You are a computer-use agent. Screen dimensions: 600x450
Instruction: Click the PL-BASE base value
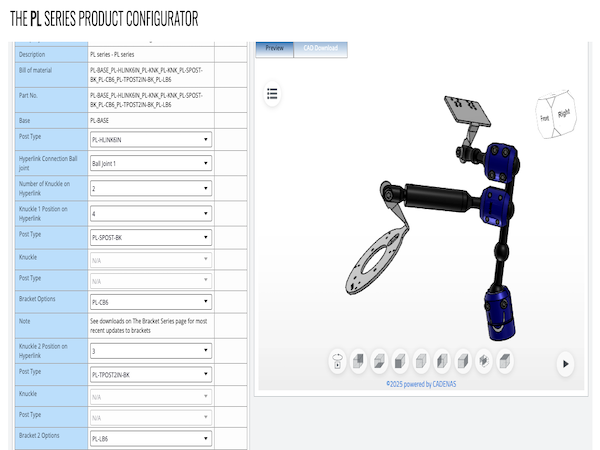(x=99, y=121)
